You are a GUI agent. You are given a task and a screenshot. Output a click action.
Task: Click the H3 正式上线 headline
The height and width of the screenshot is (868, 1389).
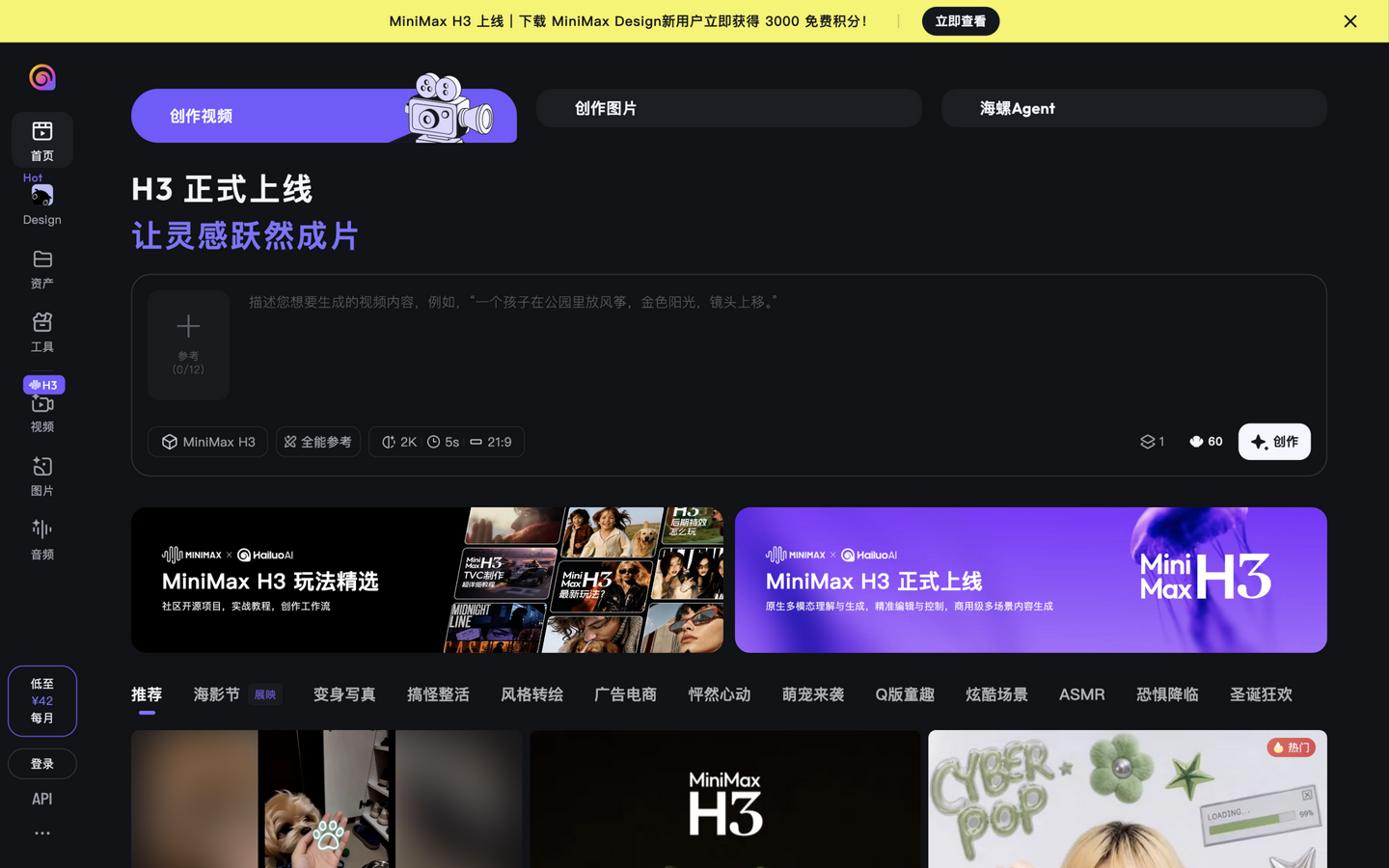pos(222,189)
